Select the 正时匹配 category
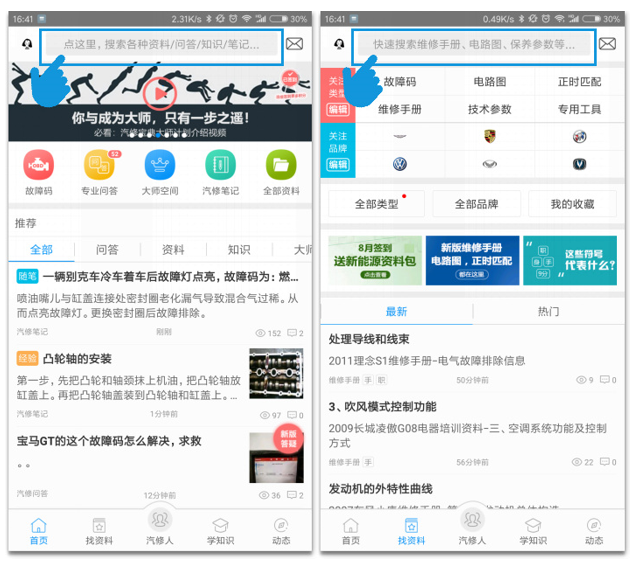633x564 pixels. click(579, 82)
